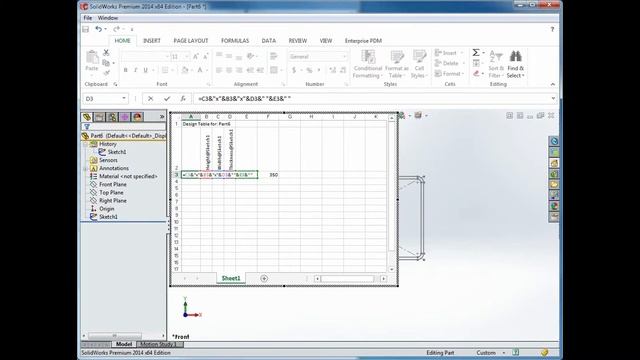Open the Enterprise PDM tab
The width and height of the screenshot is (640, 360).
pyautogui.click(x=363, y=41)
